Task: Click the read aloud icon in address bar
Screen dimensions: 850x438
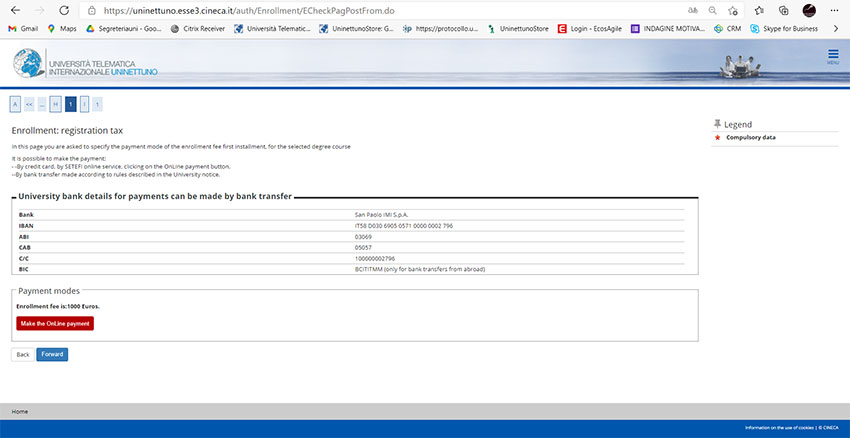Action: click(693, 10)
